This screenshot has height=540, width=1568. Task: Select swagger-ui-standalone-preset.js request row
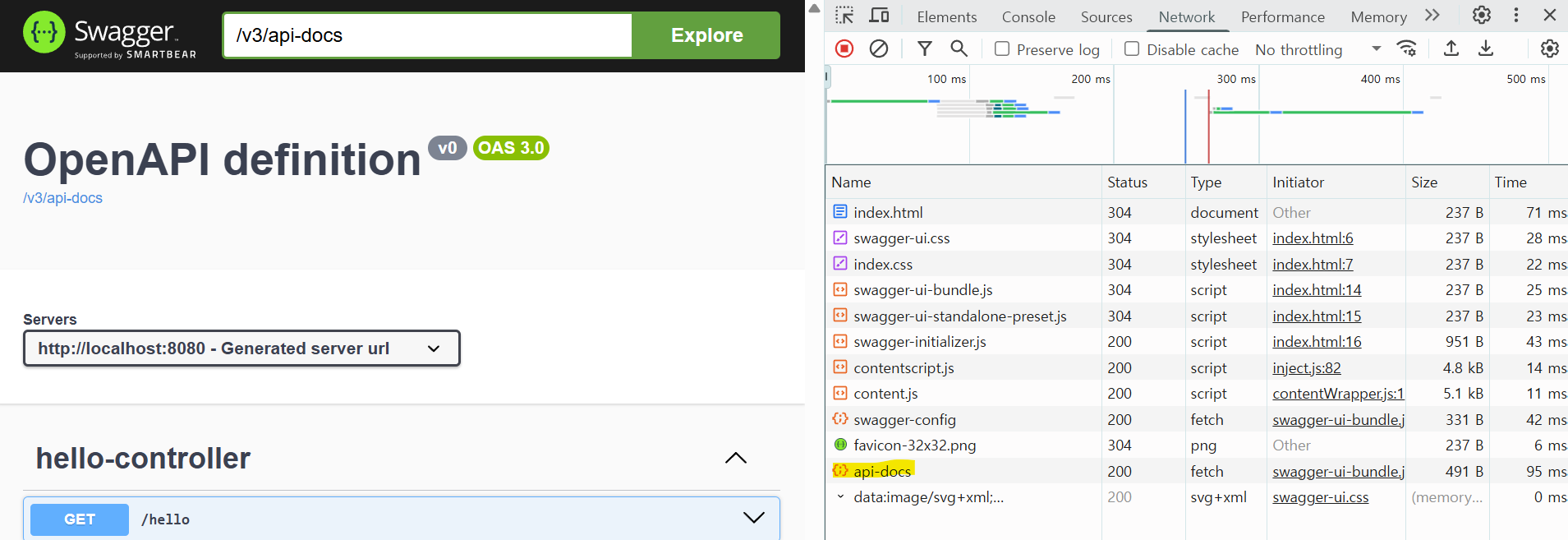pyautogui.click(x=1197, y=316)
